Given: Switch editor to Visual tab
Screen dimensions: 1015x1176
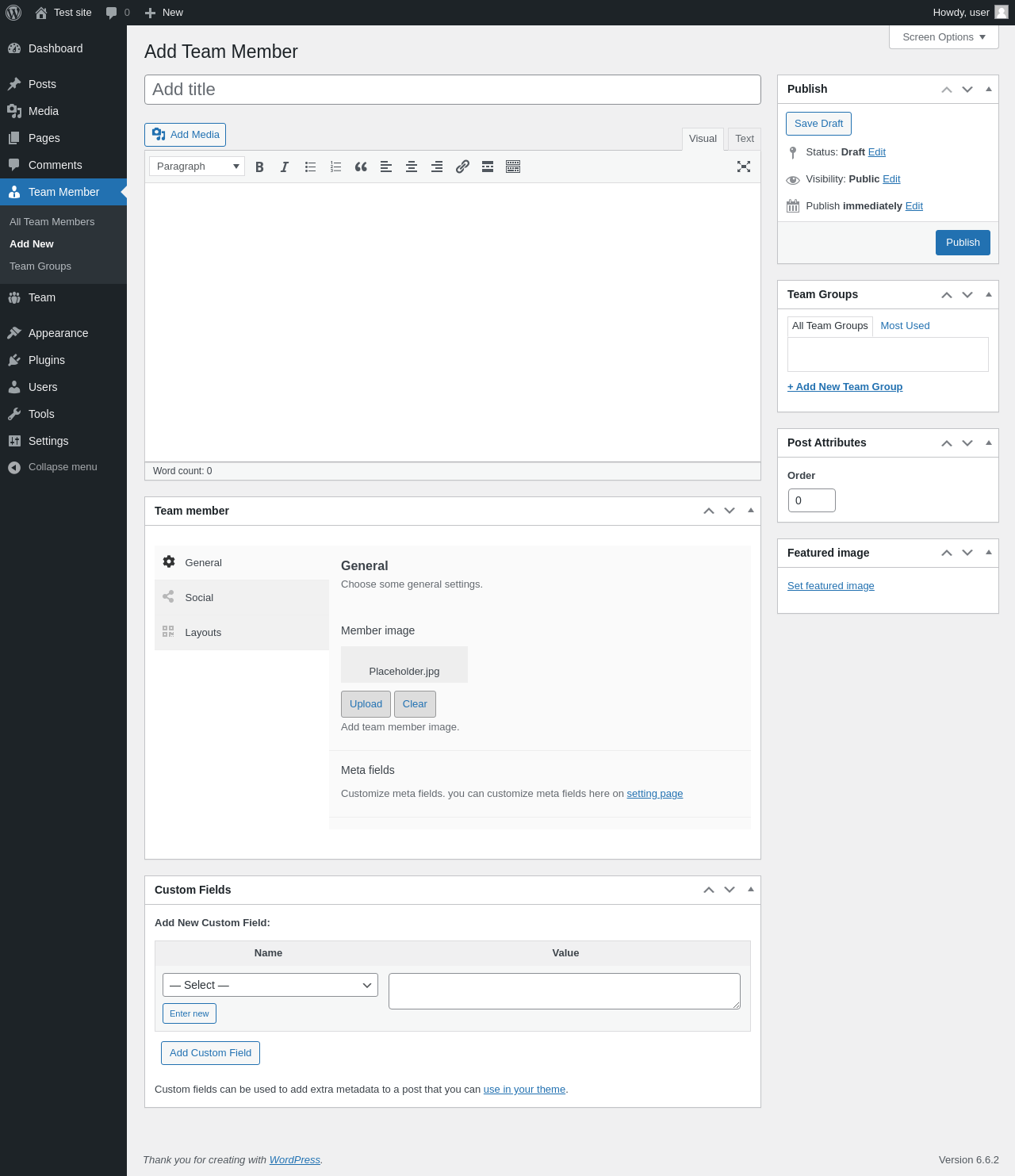Looking at the screenshot, I should pyautogui.click(x=703, y=139).
